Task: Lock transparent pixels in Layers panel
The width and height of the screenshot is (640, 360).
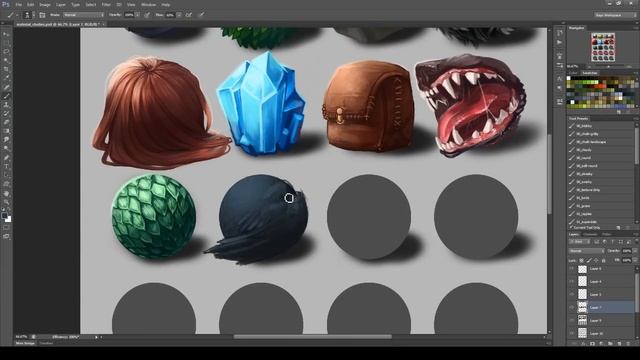Action: click(x=581, y=260)
